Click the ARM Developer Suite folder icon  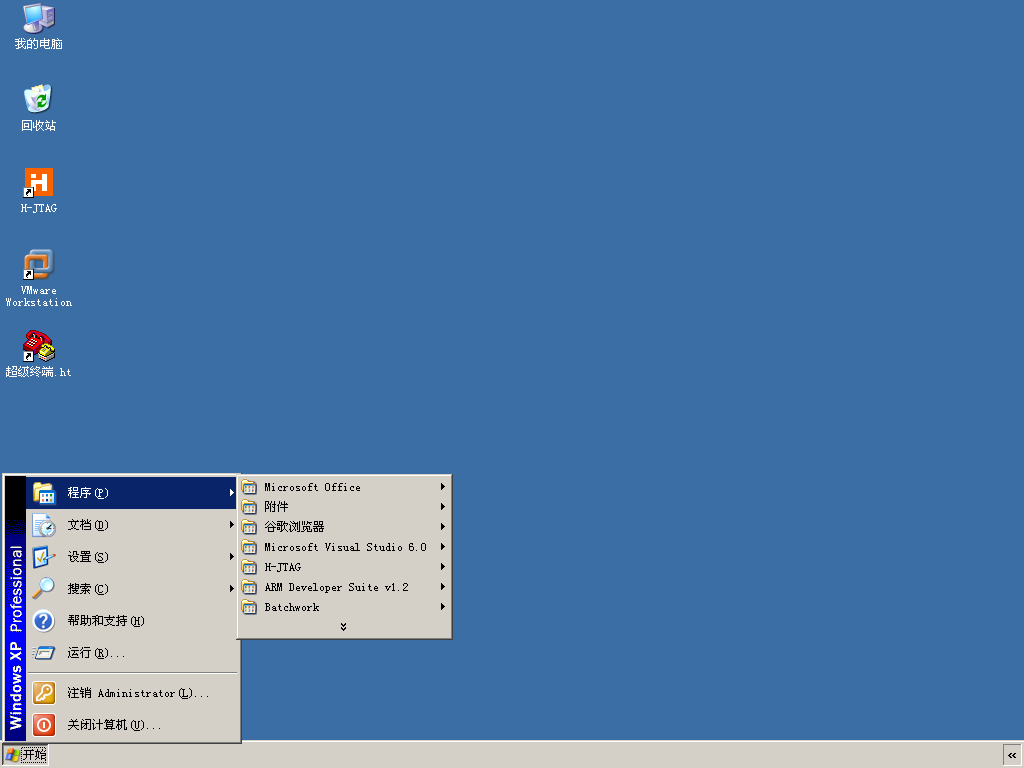pos(249,587)
